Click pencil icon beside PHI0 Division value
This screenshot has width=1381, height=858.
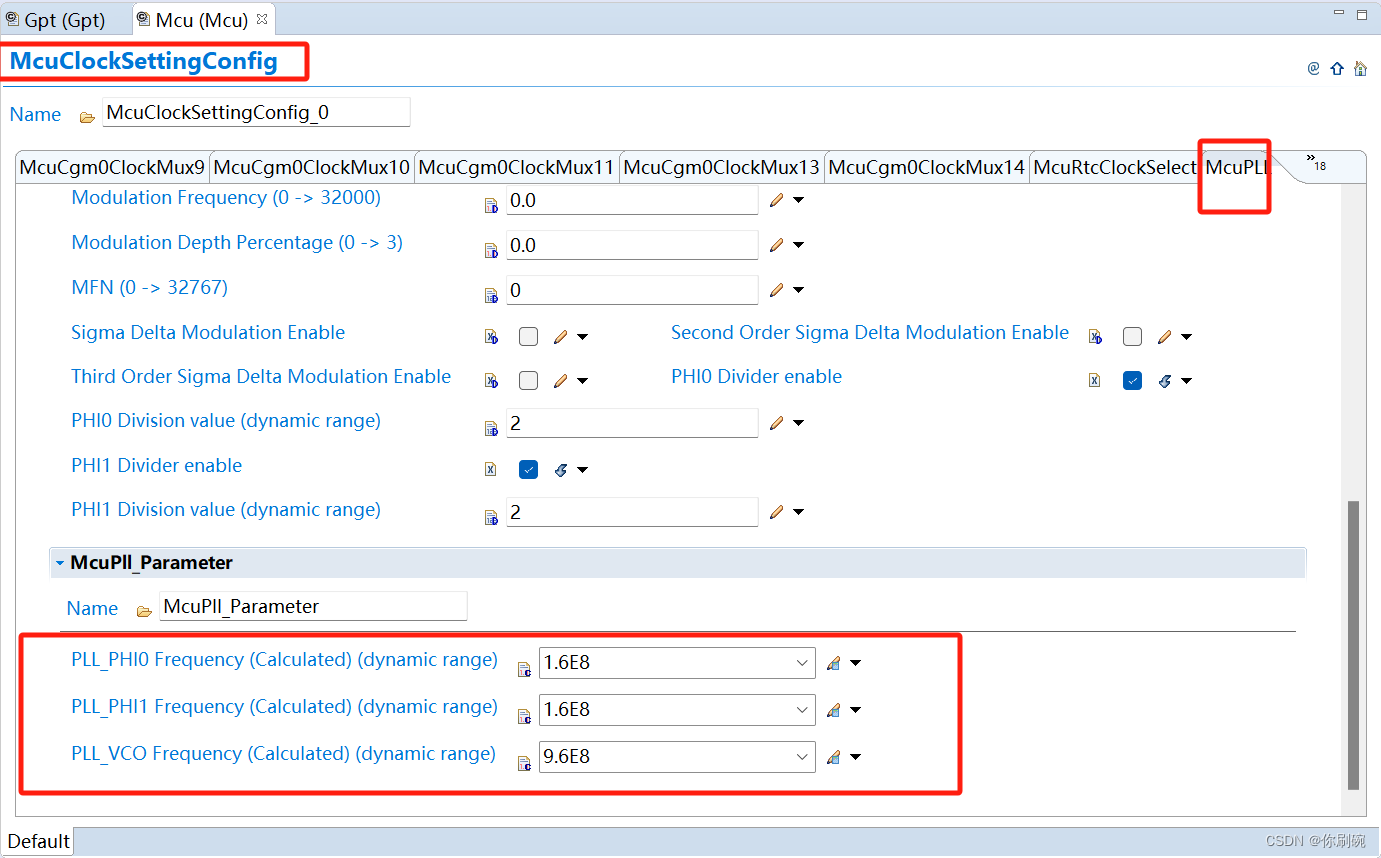click(777, 423)
